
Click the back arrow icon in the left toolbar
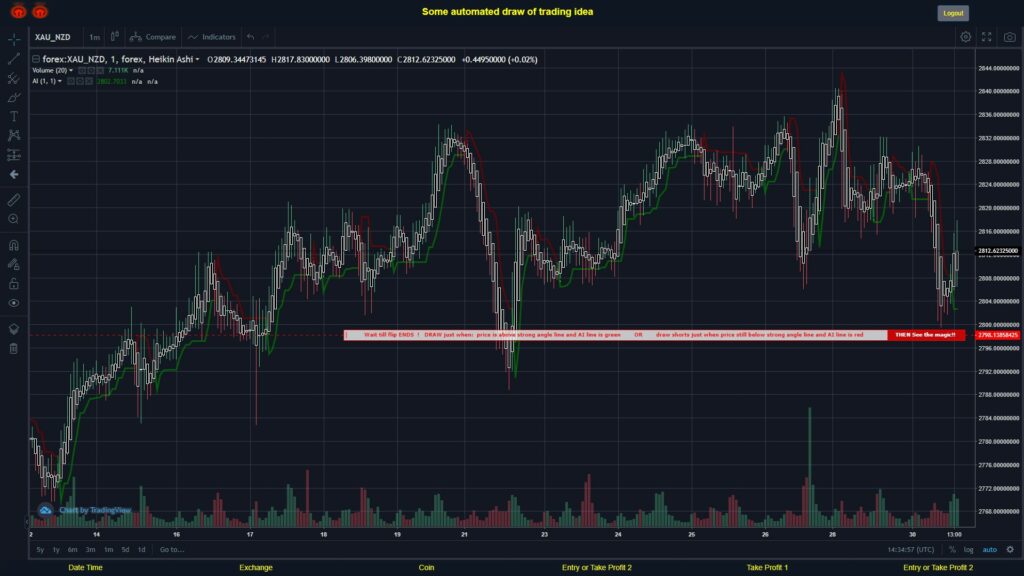(14, 174)
